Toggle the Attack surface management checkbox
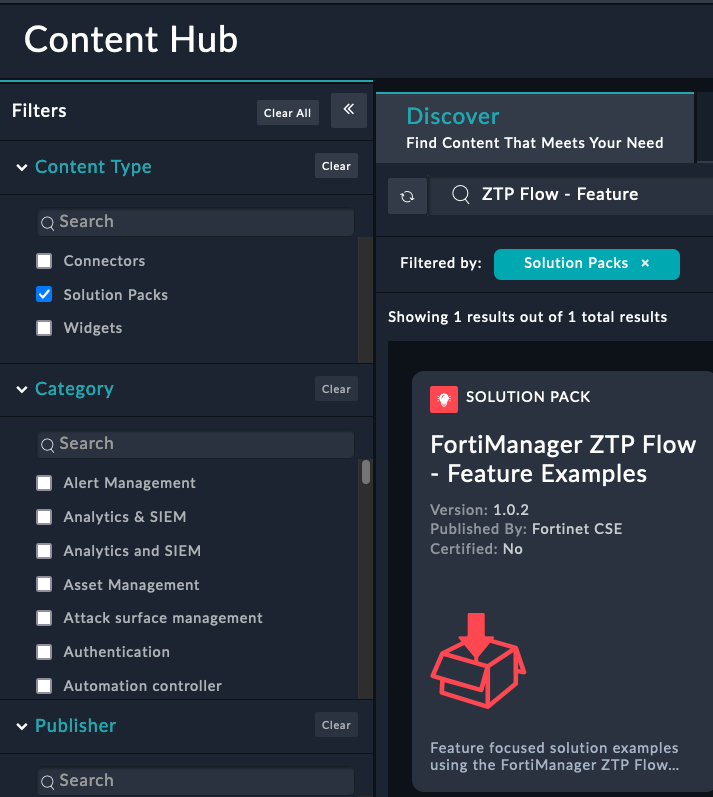This screenshot has height=797, width=713. point(44,618)
